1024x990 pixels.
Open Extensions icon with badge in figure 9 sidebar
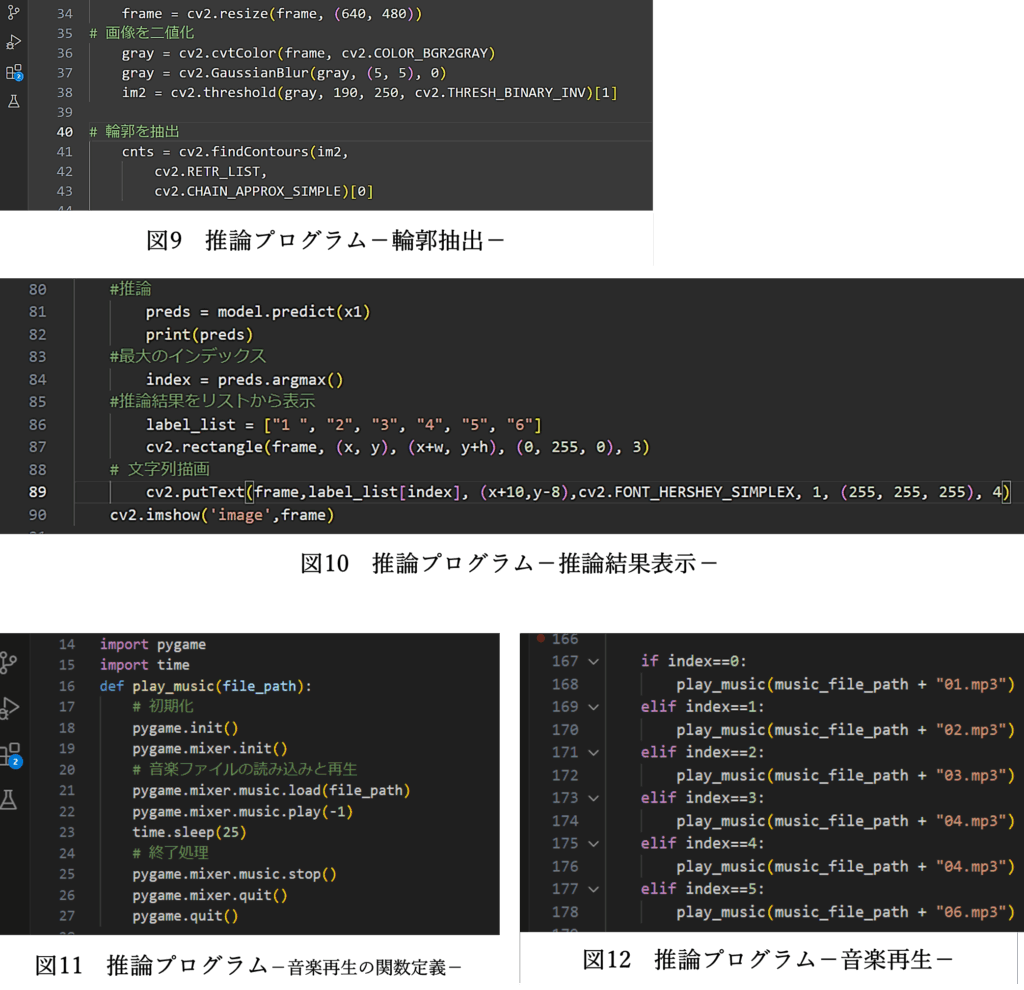(14, 72)
